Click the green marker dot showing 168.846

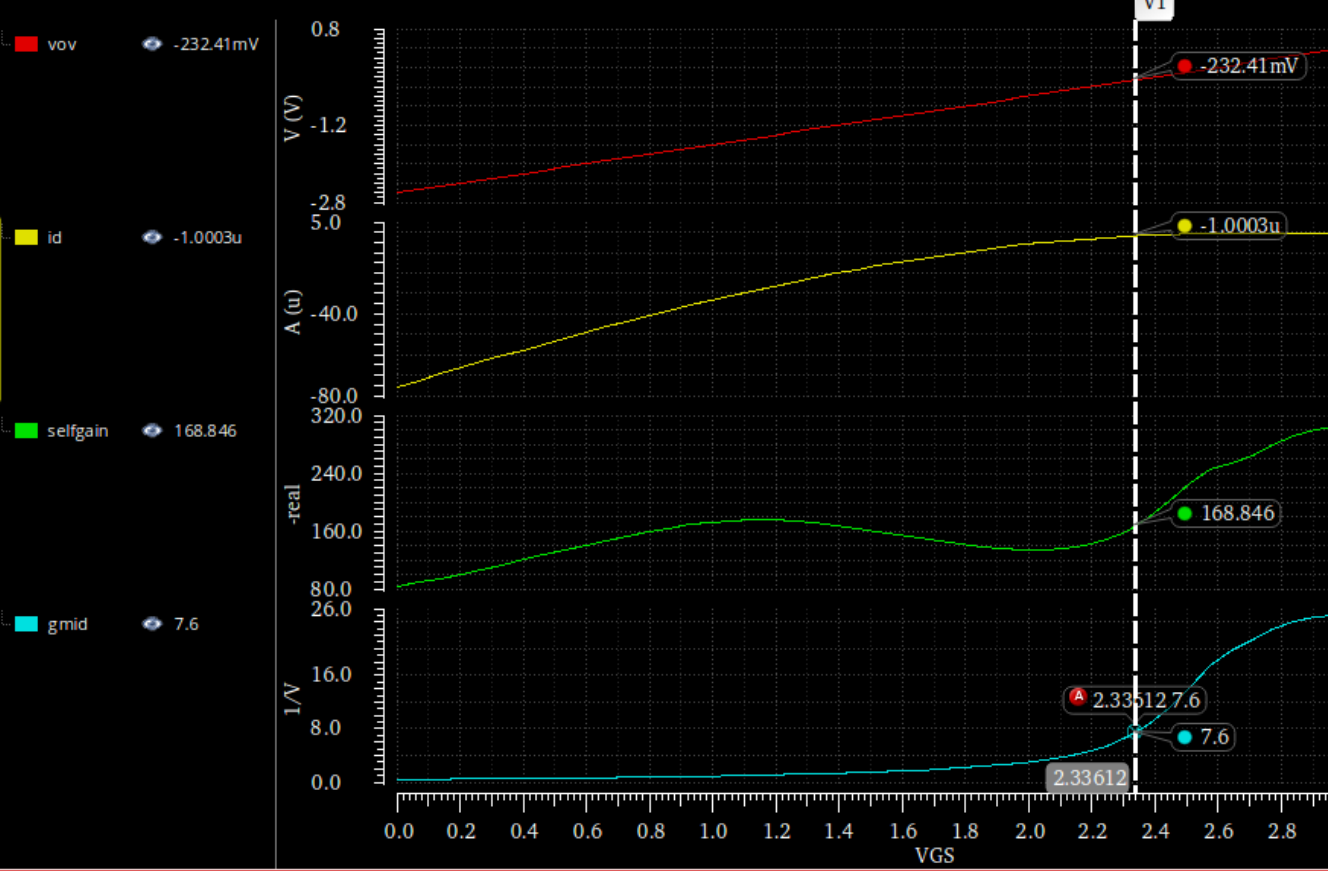(x=1185, y=514)
